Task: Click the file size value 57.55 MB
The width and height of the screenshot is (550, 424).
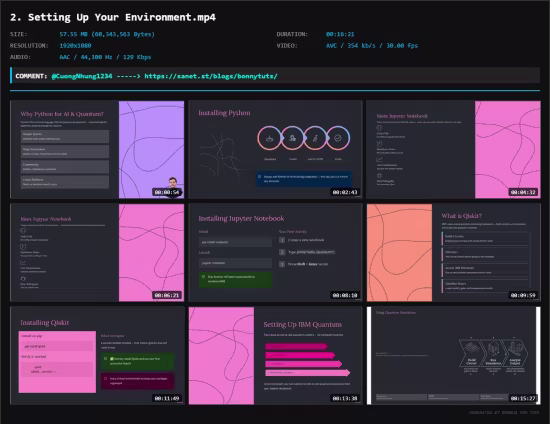Action: pyautogui.click(x=107, y=34)
